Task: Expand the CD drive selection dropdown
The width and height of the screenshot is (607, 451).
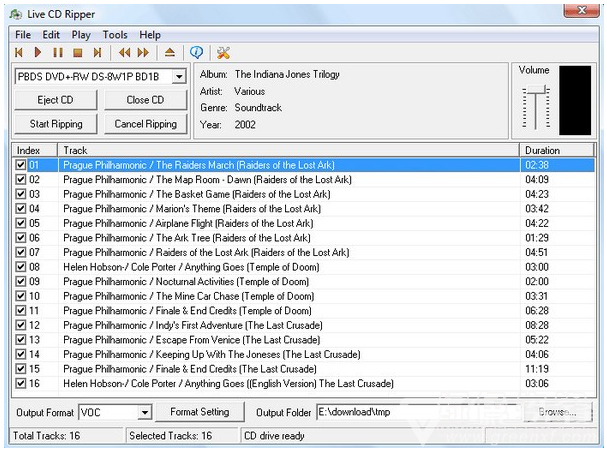Action: pyautogui.click(x=179, y=77)
